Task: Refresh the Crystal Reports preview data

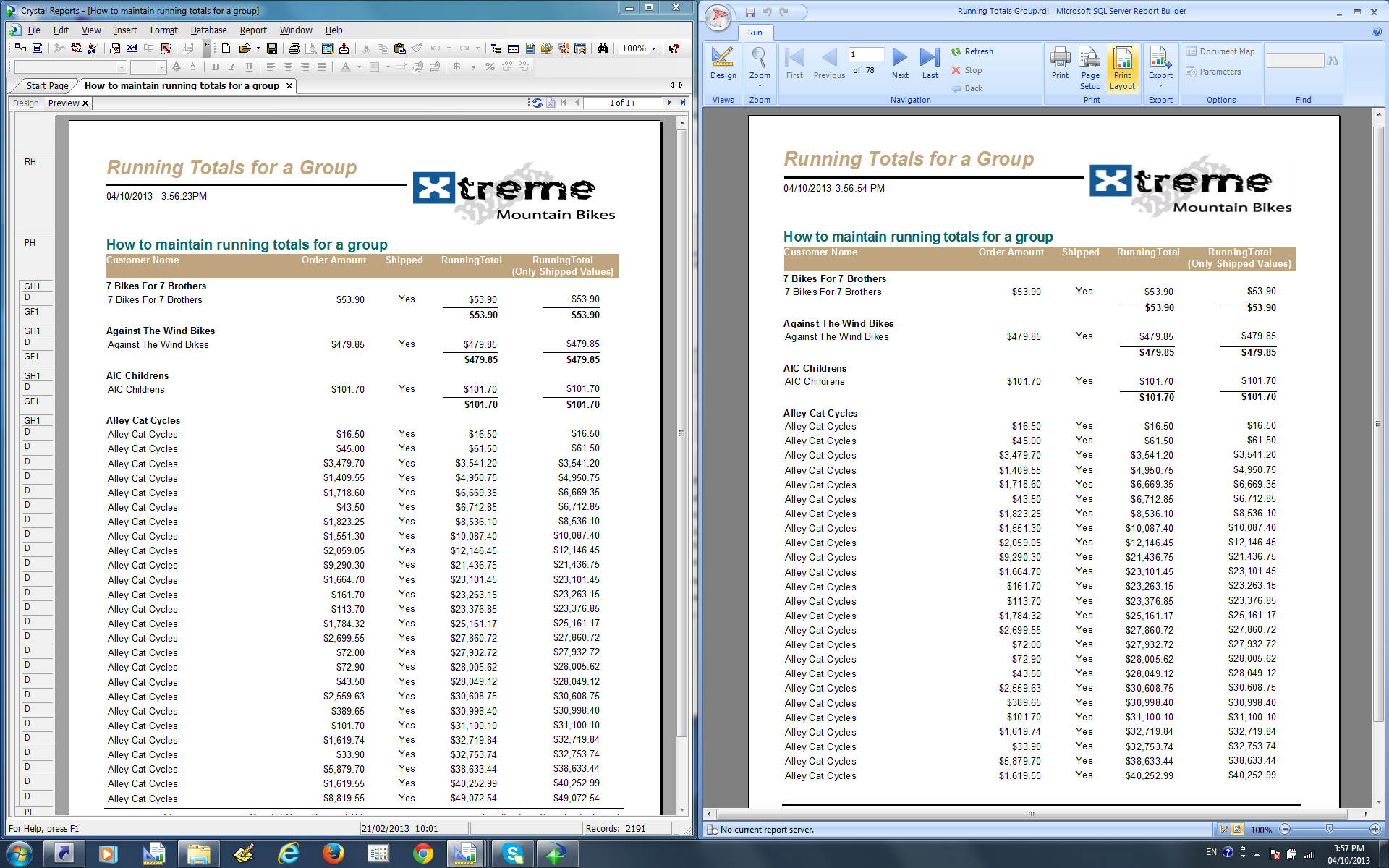Action: 538,103
